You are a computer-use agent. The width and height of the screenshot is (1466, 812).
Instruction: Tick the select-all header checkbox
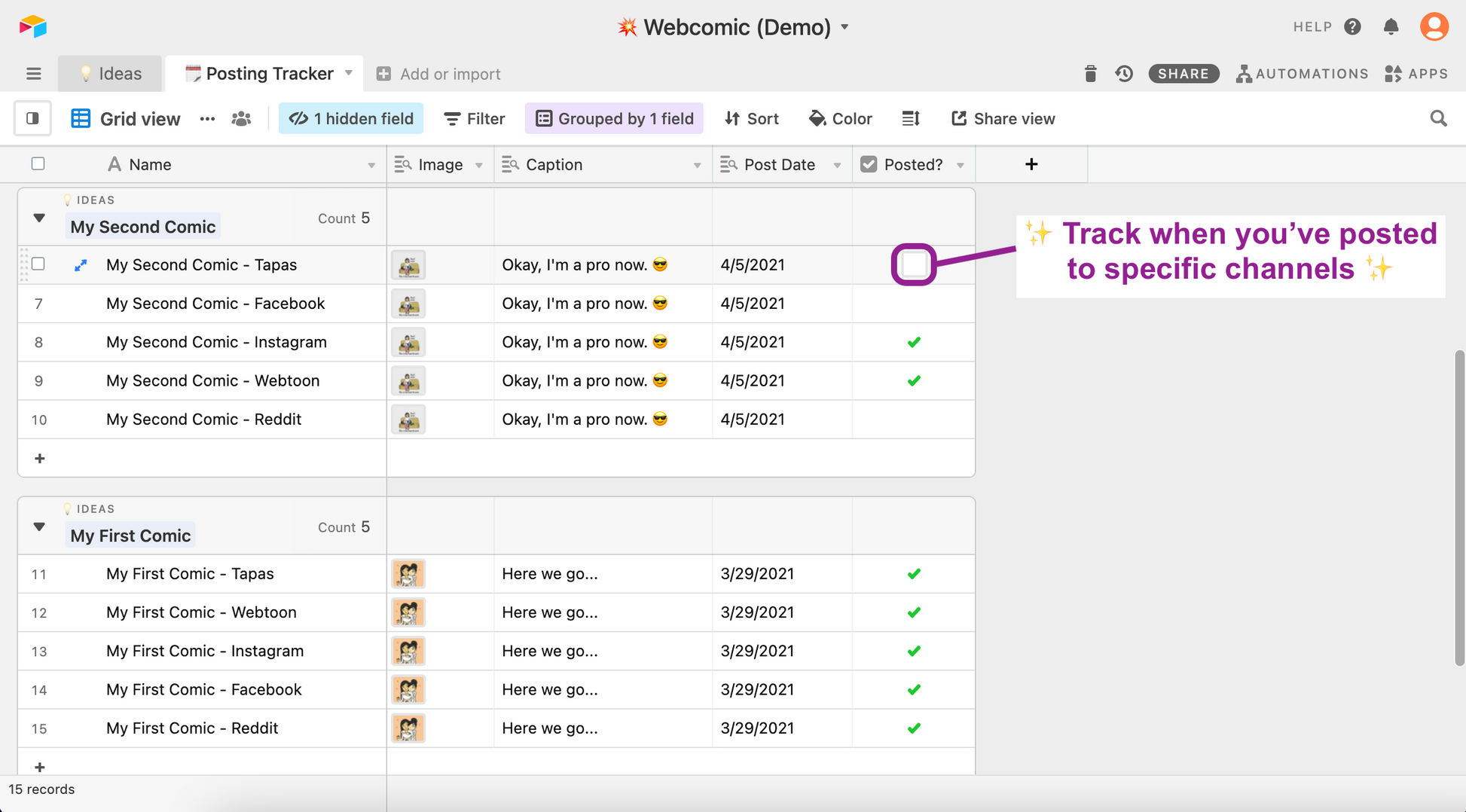pos(38,164)
